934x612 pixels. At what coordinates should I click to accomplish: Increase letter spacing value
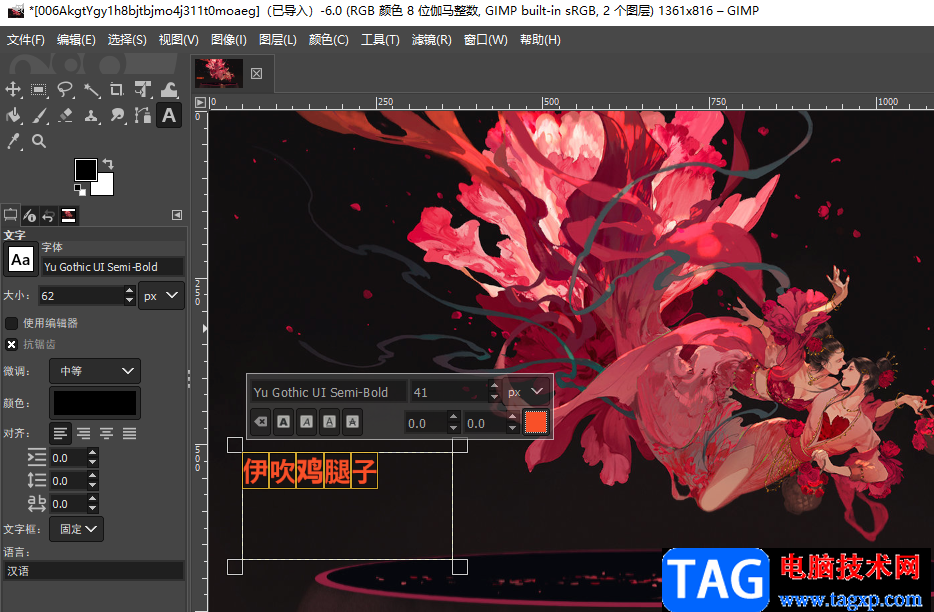tap(92, 499)
